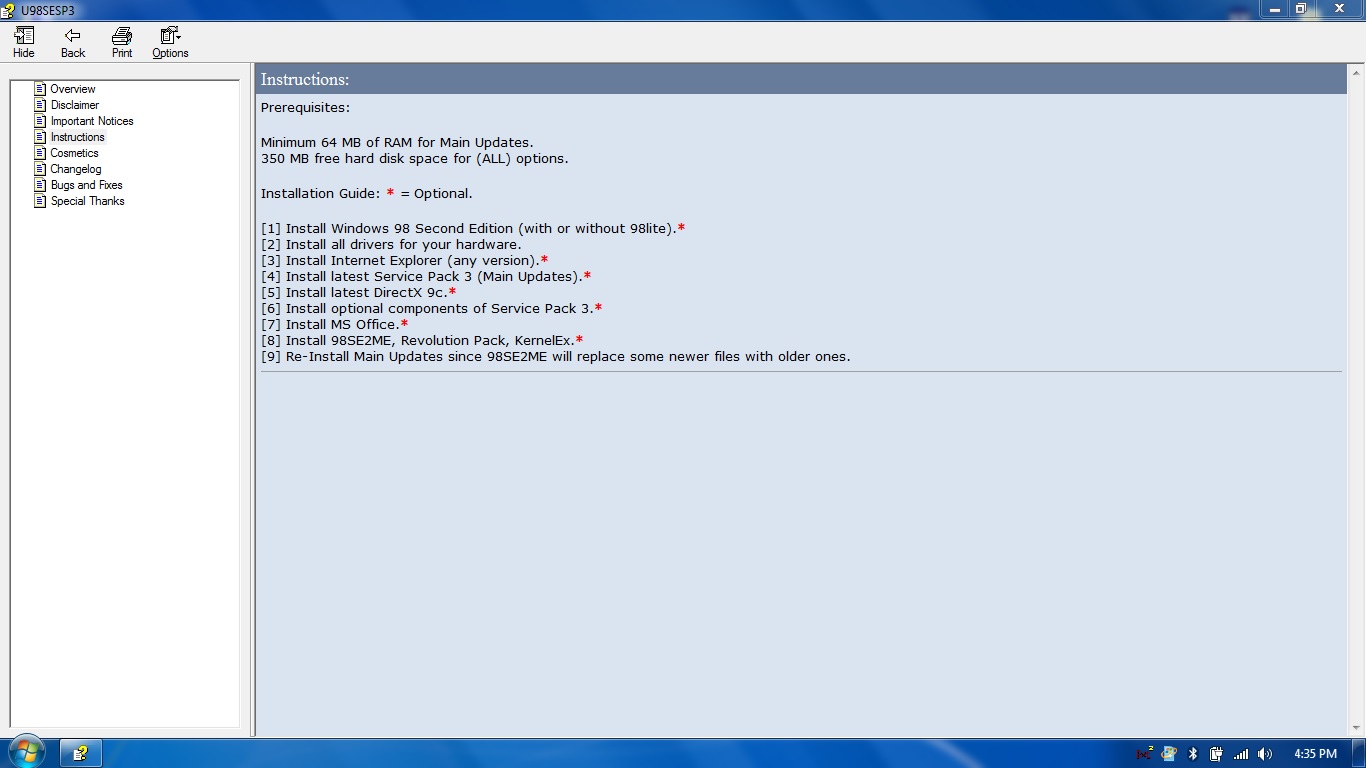Click the page icon beside Special Thanks
1366x768 pixels.
pos(40,201)
